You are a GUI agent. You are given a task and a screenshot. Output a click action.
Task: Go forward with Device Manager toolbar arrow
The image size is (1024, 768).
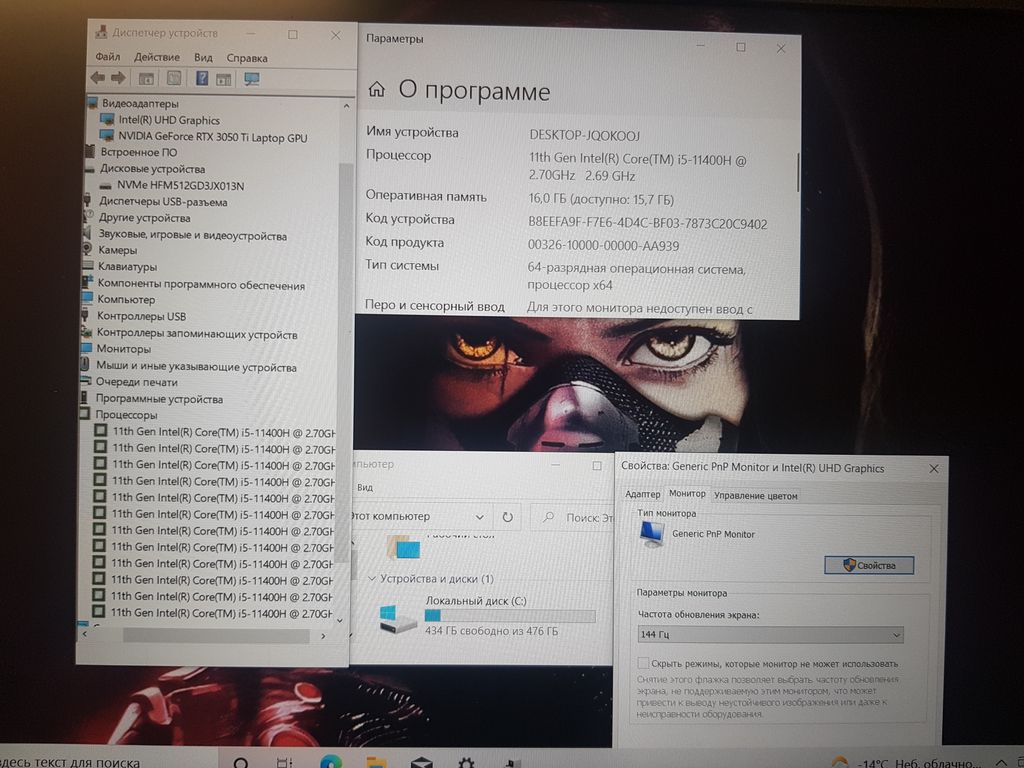coord(118,78)
